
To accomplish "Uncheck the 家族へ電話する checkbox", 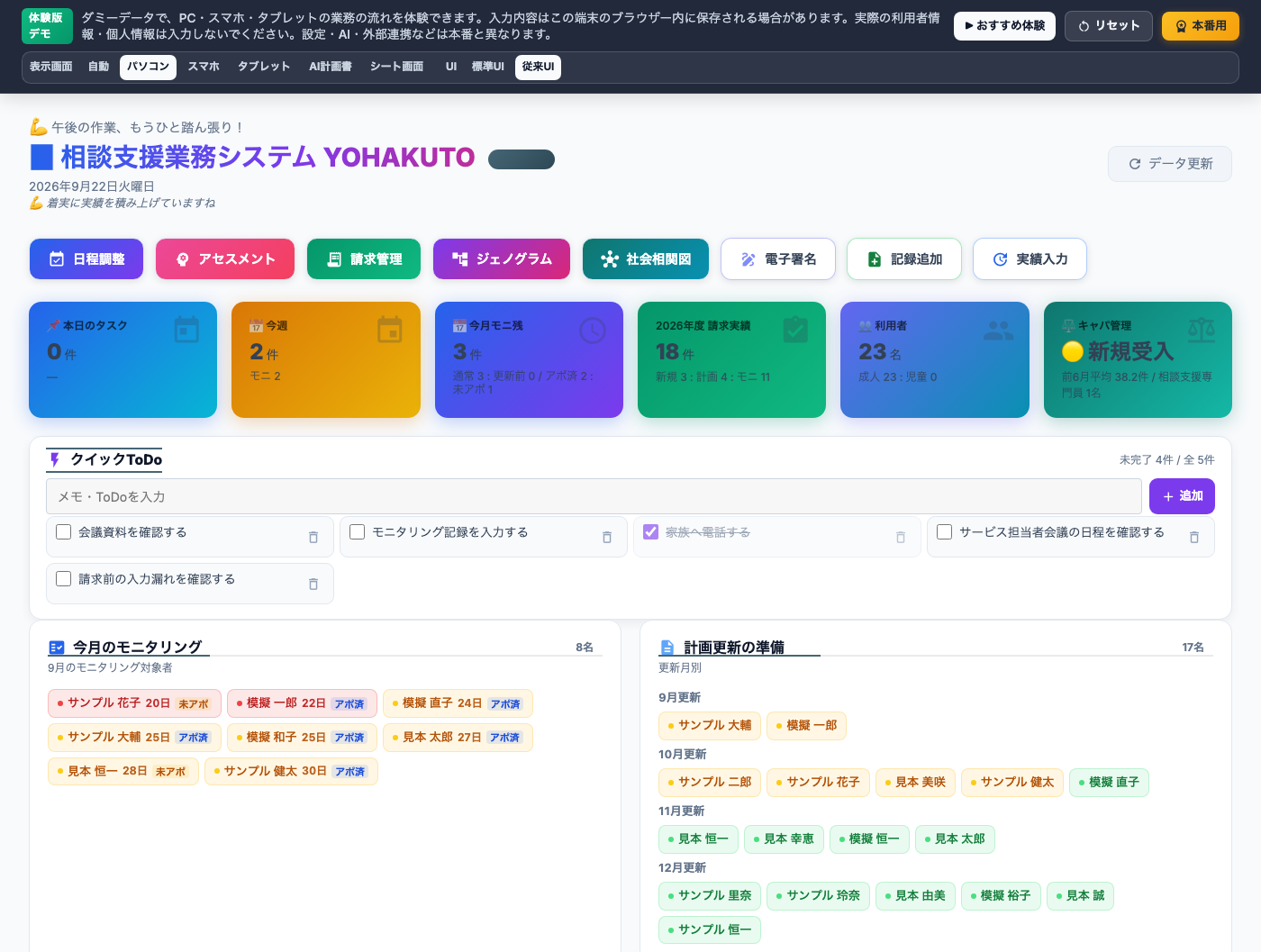I will [x=651, y=532].
